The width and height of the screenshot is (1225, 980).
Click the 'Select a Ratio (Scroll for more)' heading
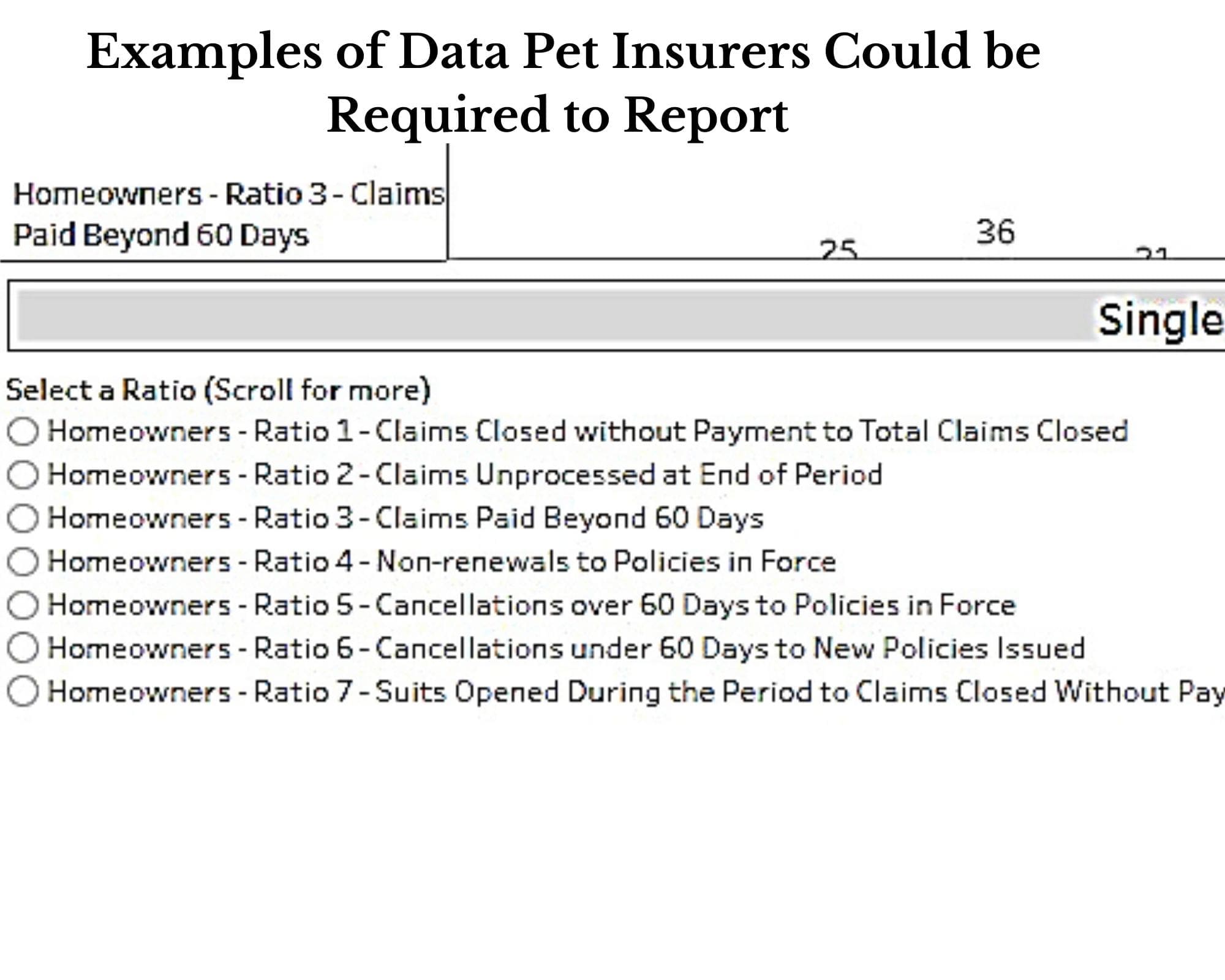tap(219, 390)
